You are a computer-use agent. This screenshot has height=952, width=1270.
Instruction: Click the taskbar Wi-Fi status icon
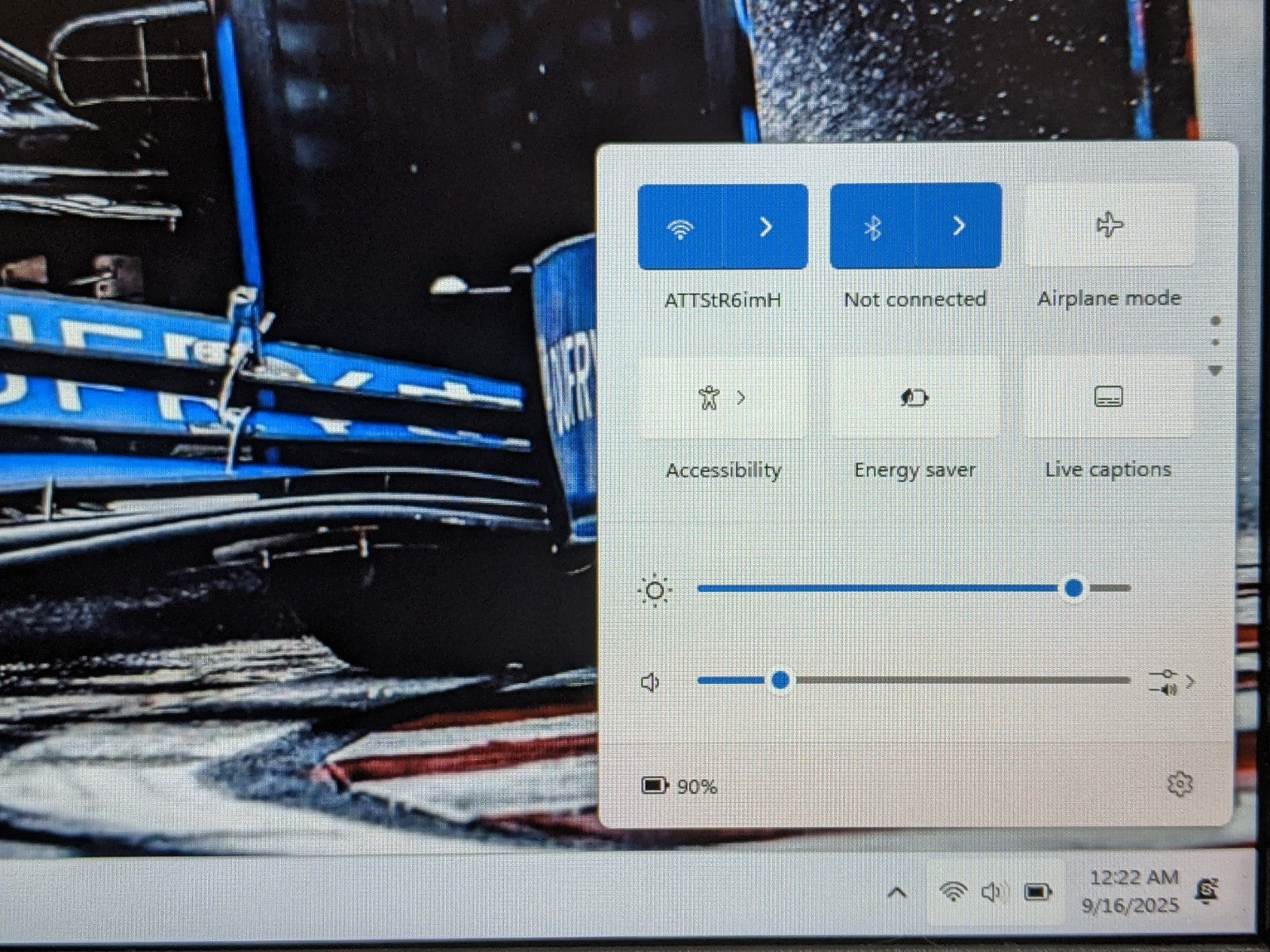pyautogui.click(x=952, y=892)
